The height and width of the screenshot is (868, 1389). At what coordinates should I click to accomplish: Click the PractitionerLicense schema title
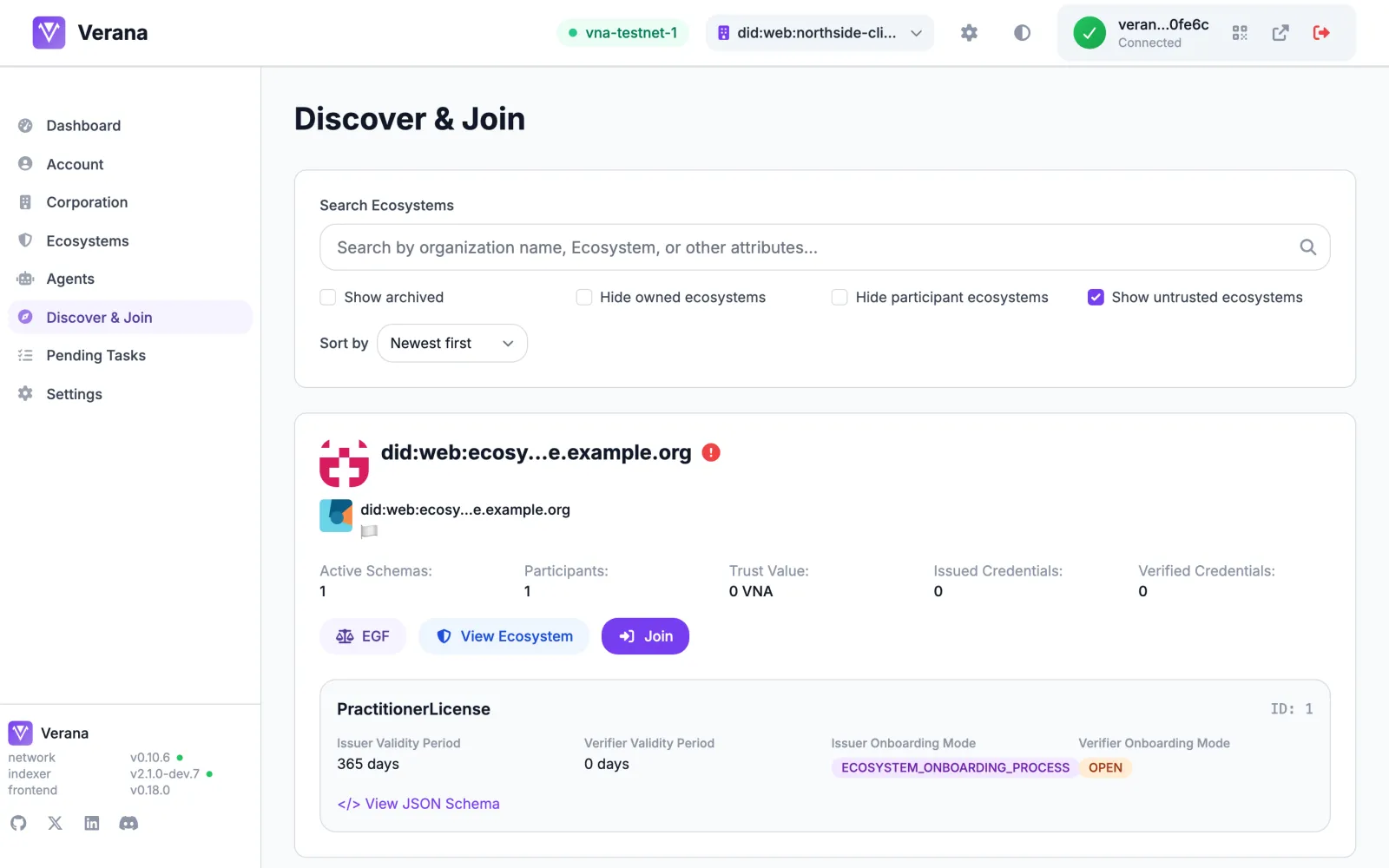click(x=413, y=709)
